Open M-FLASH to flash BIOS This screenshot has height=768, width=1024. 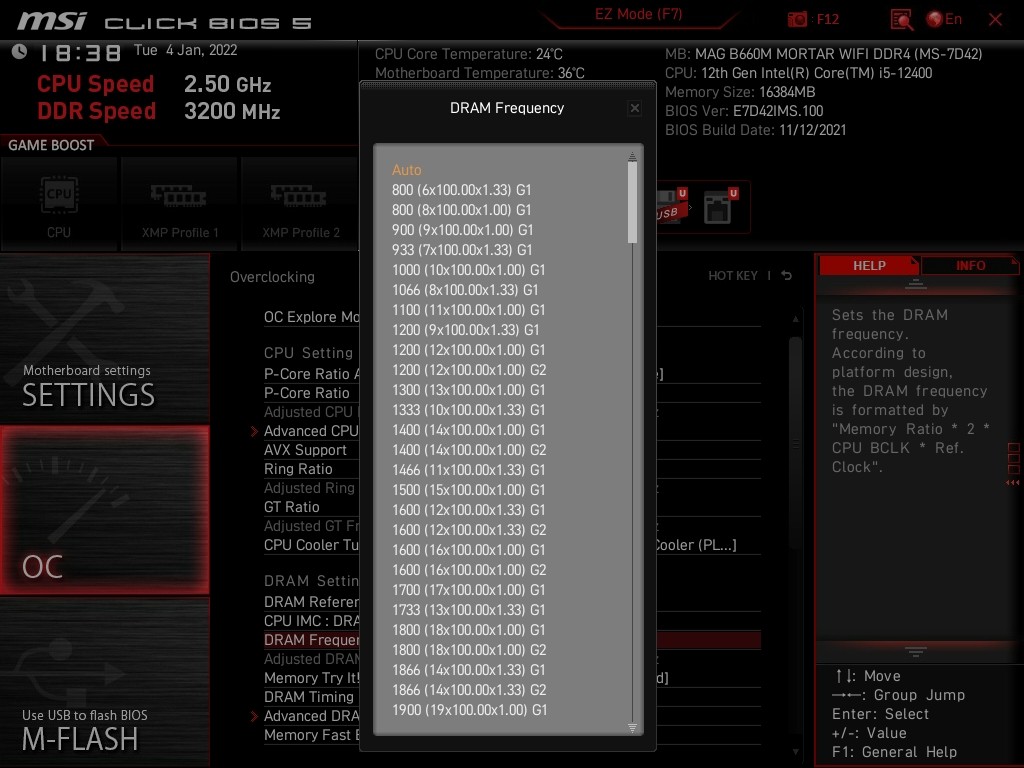click(104, 682)
